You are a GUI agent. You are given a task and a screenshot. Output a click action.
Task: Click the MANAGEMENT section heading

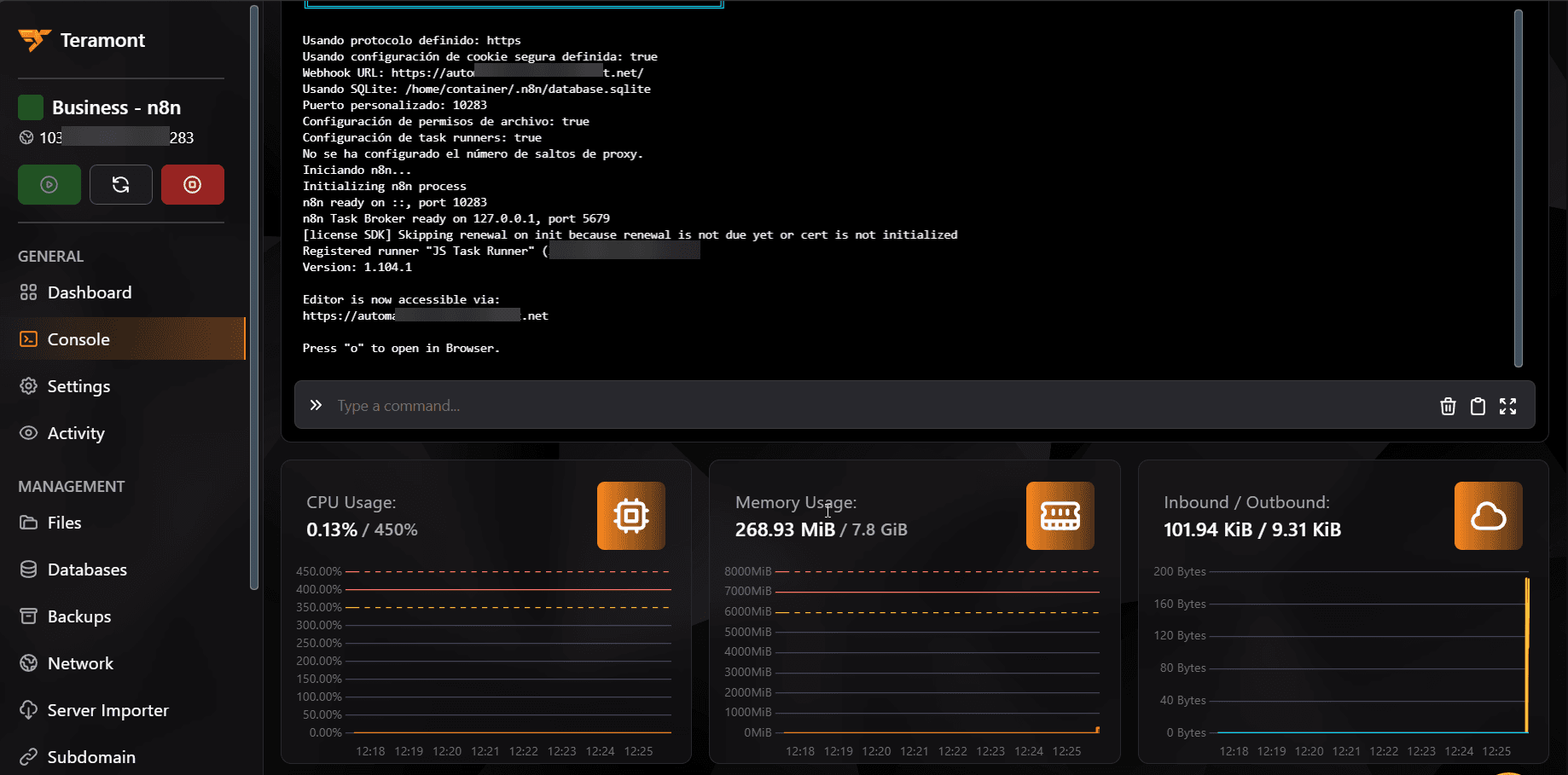coord(72,487)
